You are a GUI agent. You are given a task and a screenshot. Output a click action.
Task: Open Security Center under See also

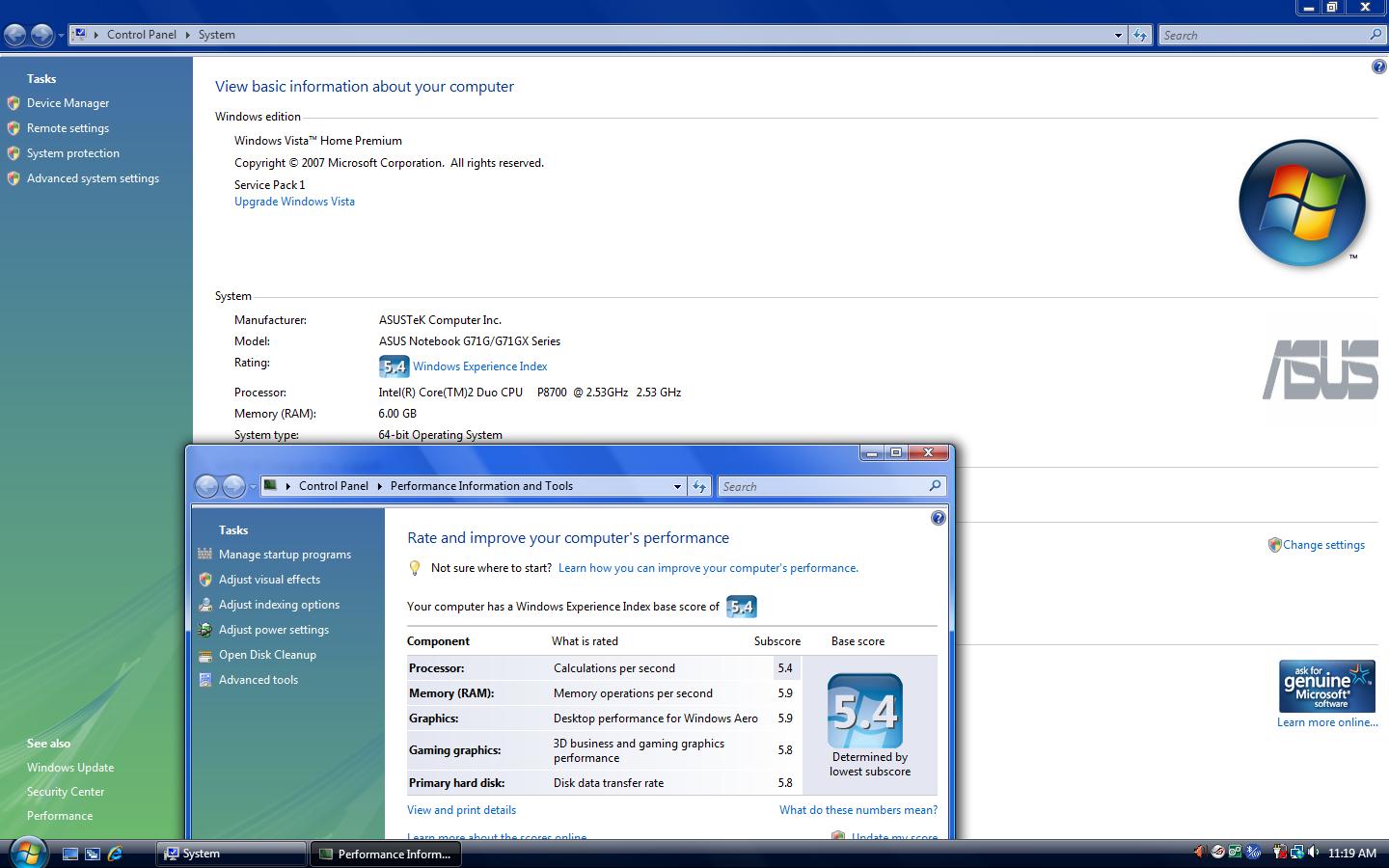point(66,792)
